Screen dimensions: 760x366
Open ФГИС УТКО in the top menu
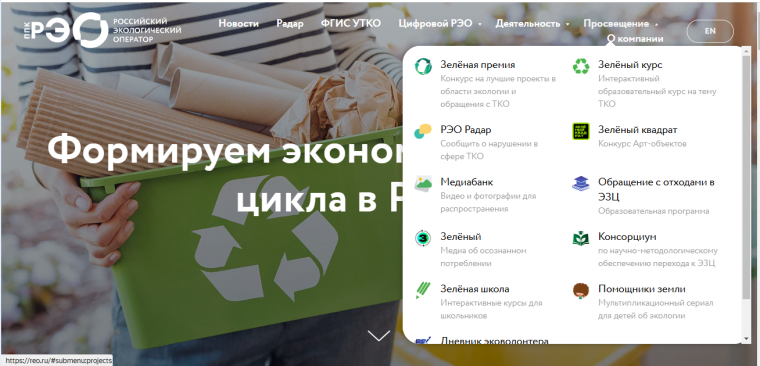click(x=351, y=23)
